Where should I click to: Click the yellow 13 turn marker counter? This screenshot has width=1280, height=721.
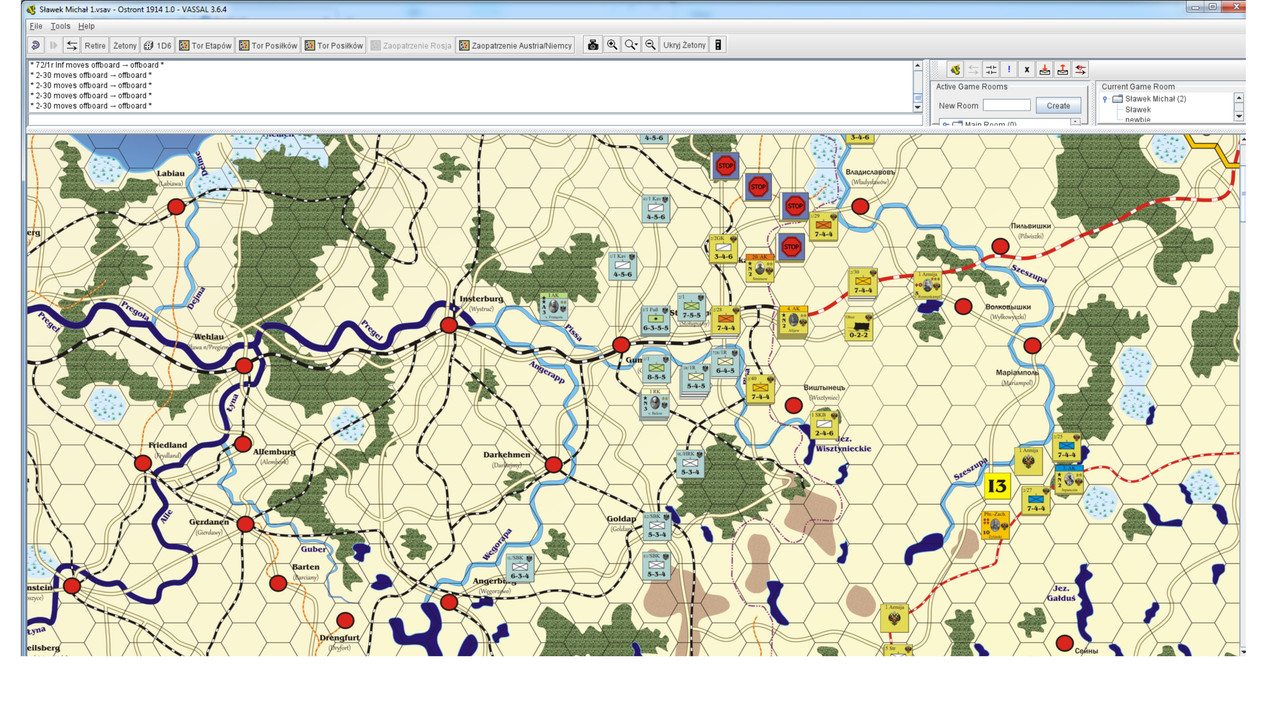pos(997,486)
